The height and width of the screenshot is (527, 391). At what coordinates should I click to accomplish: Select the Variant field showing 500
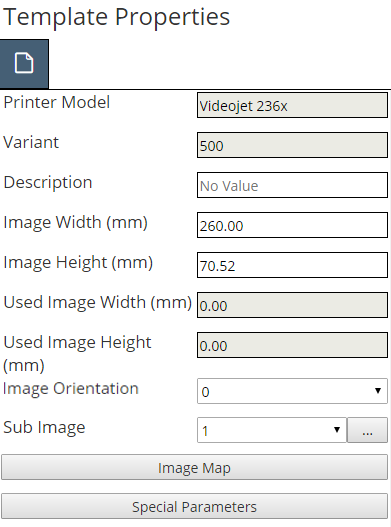(x=292, y=145)
